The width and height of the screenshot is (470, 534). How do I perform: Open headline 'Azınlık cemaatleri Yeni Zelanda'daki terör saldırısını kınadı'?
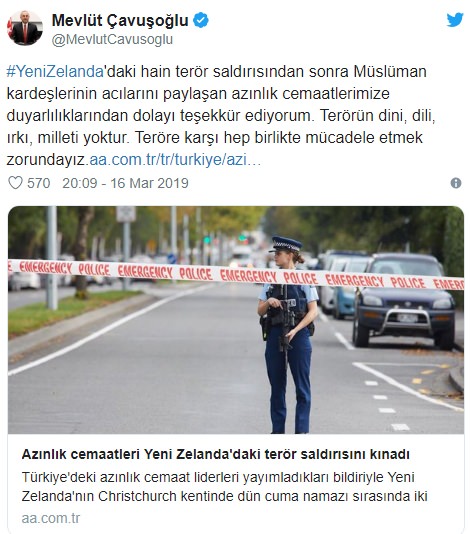click(x=216, y=454)
